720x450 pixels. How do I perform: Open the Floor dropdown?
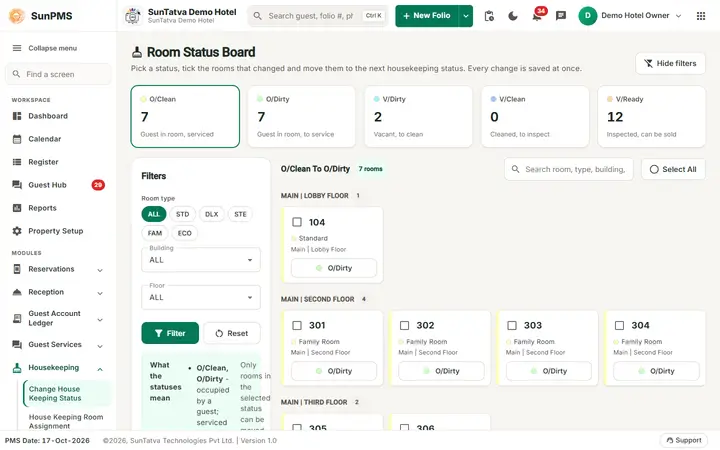coord(201,297)
